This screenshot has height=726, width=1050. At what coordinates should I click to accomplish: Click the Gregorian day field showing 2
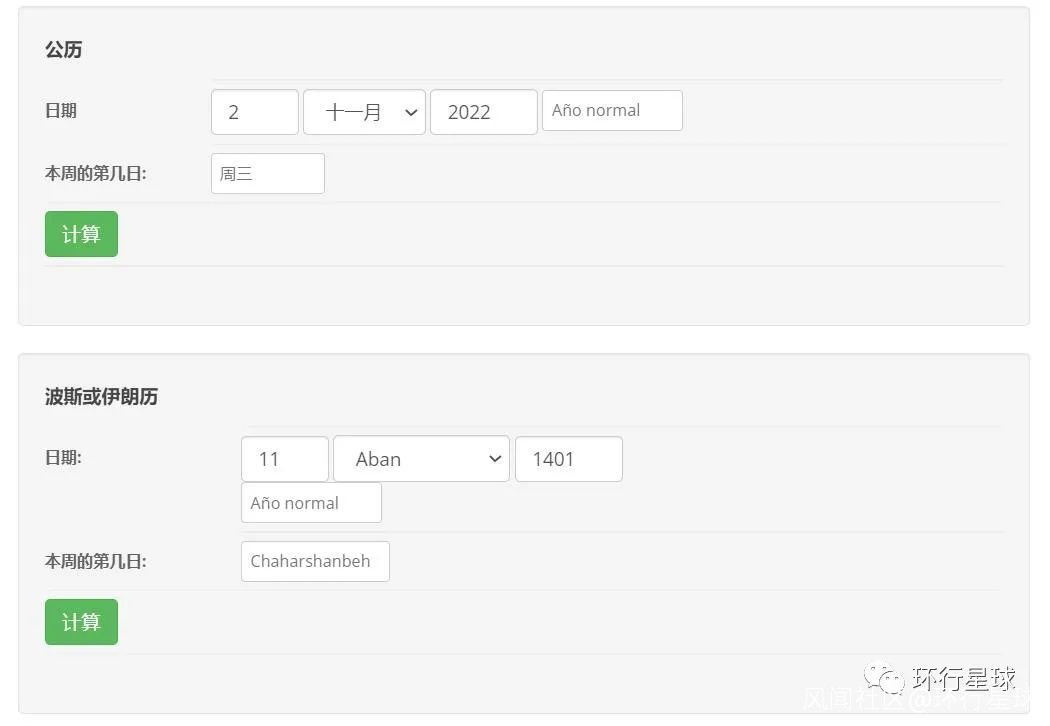tap(254, 112)
